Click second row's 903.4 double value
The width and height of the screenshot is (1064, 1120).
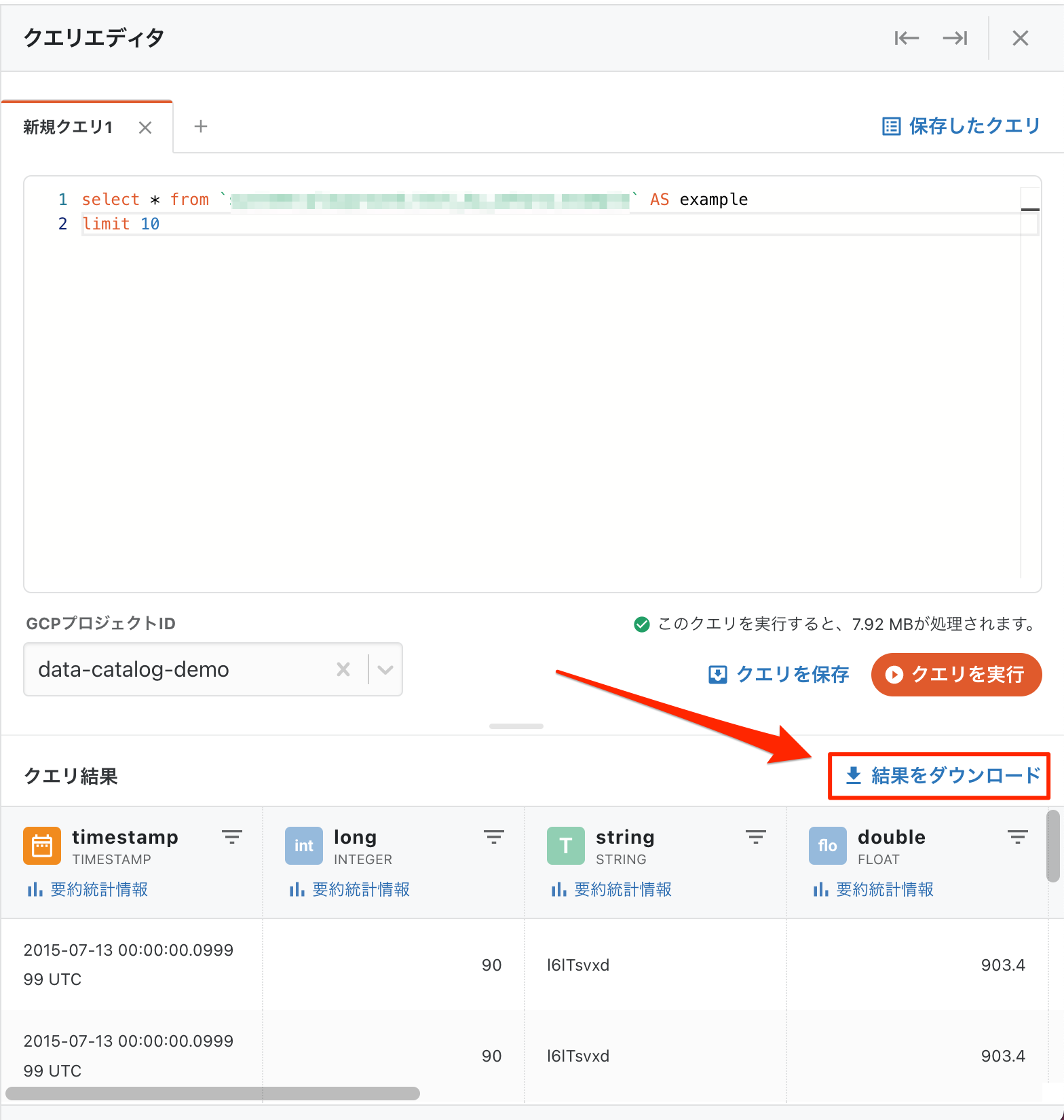(1003, 1056)
